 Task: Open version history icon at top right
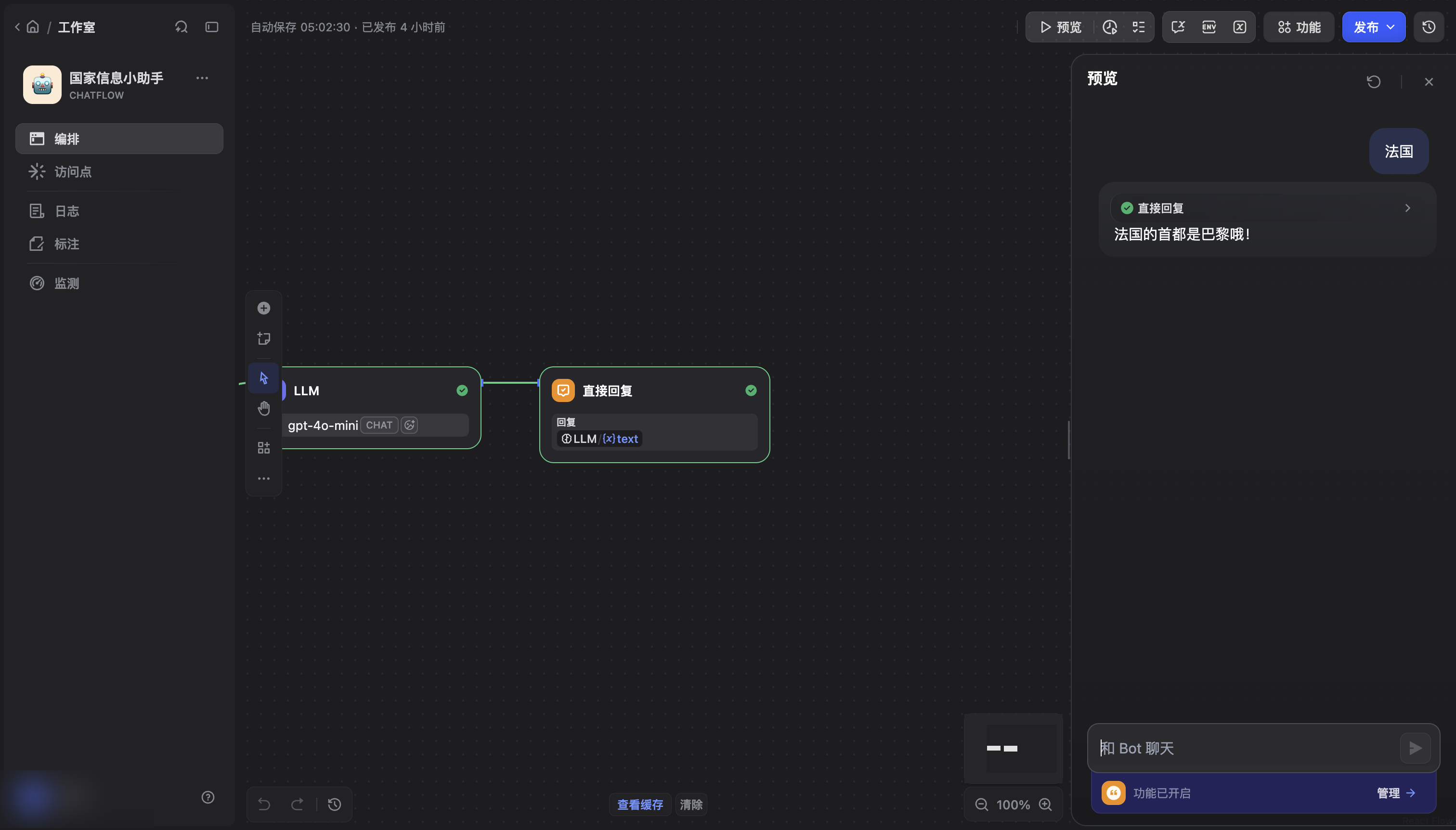(x=1429, y=27)
